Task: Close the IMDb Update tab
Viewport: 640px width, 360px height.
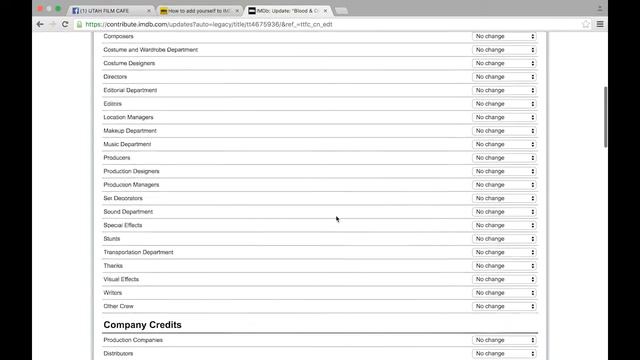Action: tap(325, 11)
